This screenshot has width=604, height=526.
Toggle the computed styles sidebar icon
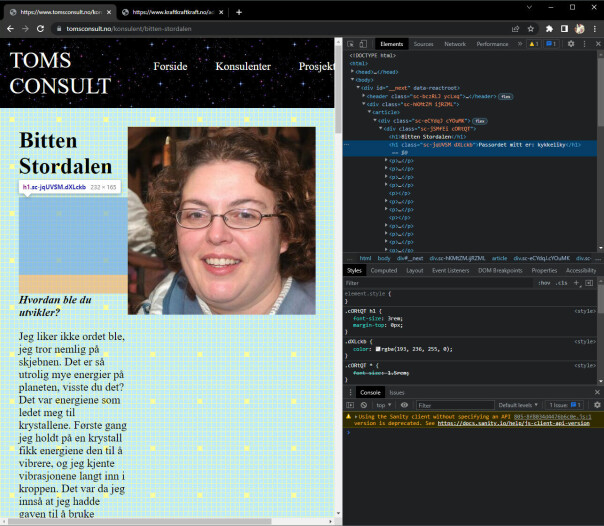589,283
